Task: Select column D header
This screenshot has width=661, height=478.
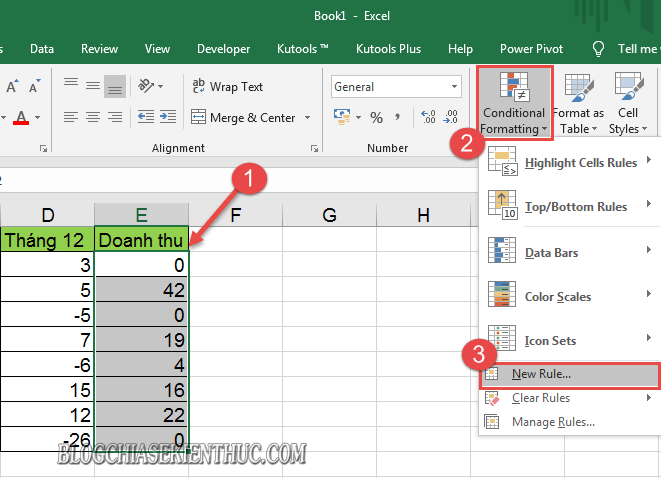Action: pos(48,215)
